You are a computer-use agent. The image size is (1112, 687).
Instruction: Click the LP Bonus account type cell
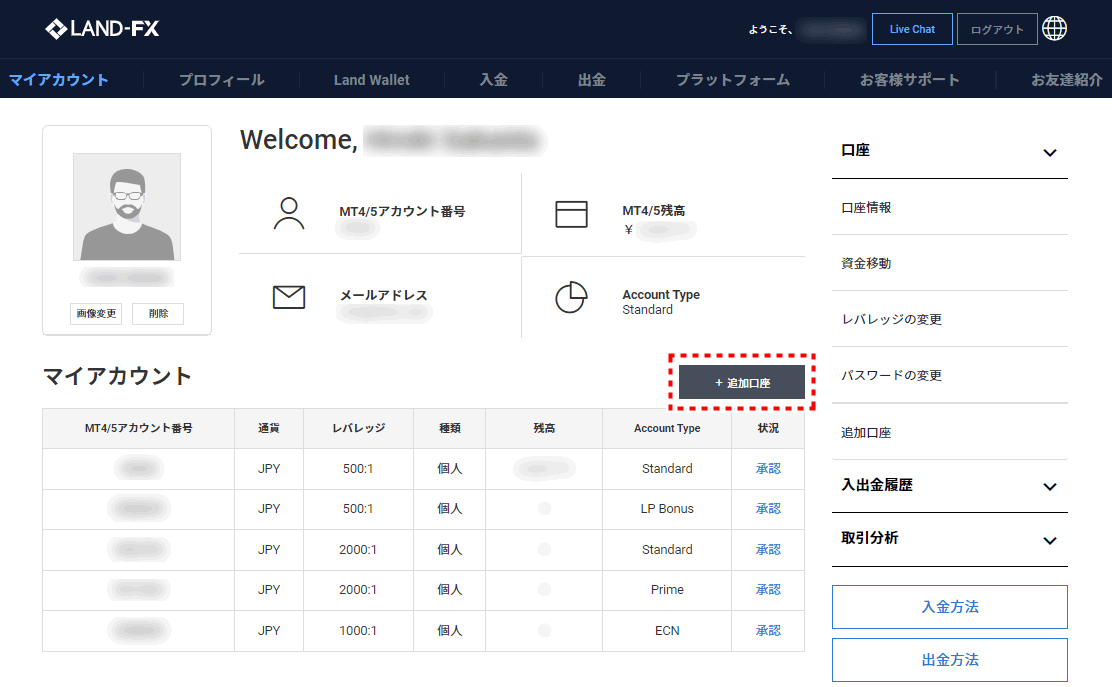click(x=667, y=508)
